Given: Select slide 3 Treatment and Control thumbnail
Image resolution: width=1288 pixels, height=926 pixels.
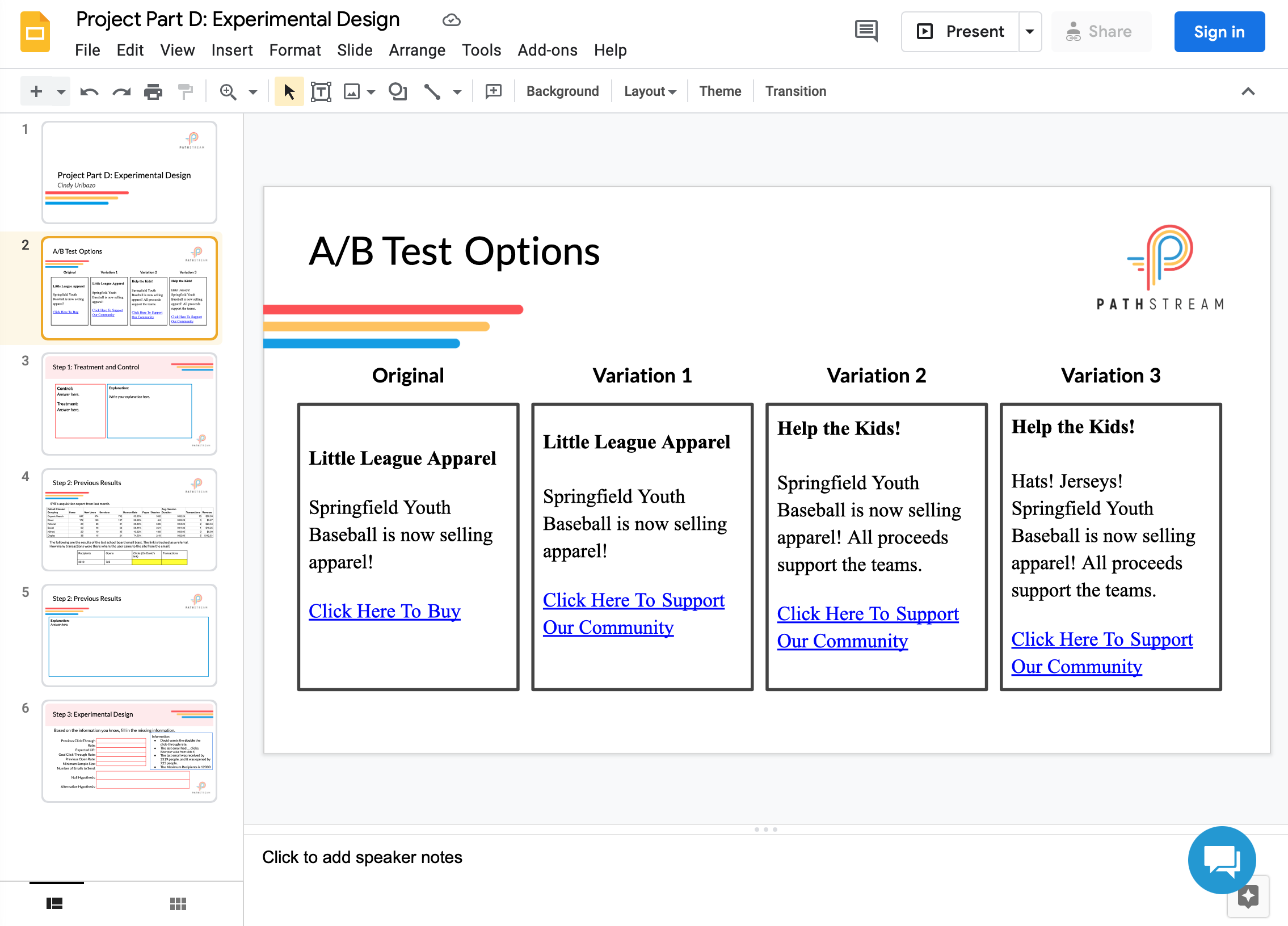Looking at the screenshot, I should 129,403.
